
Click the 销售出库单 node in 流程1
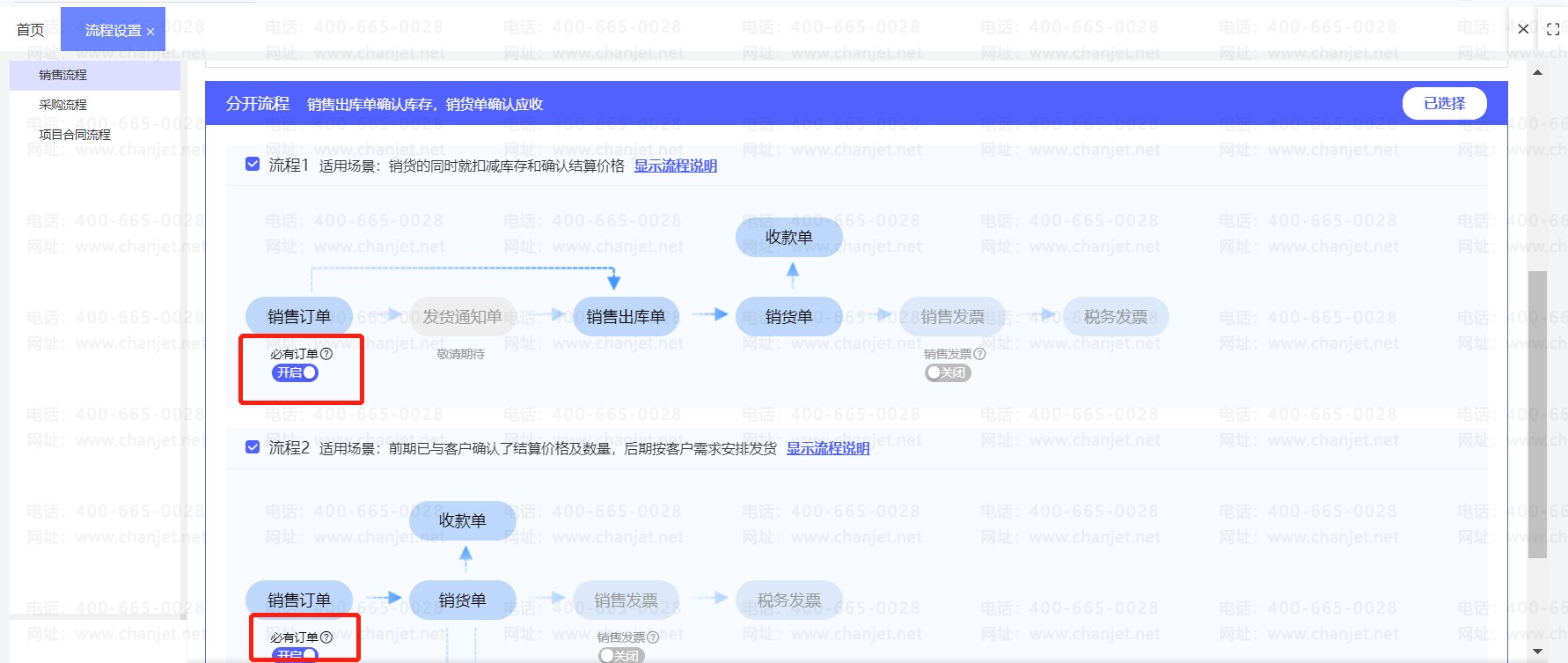(x=626, y=317)
